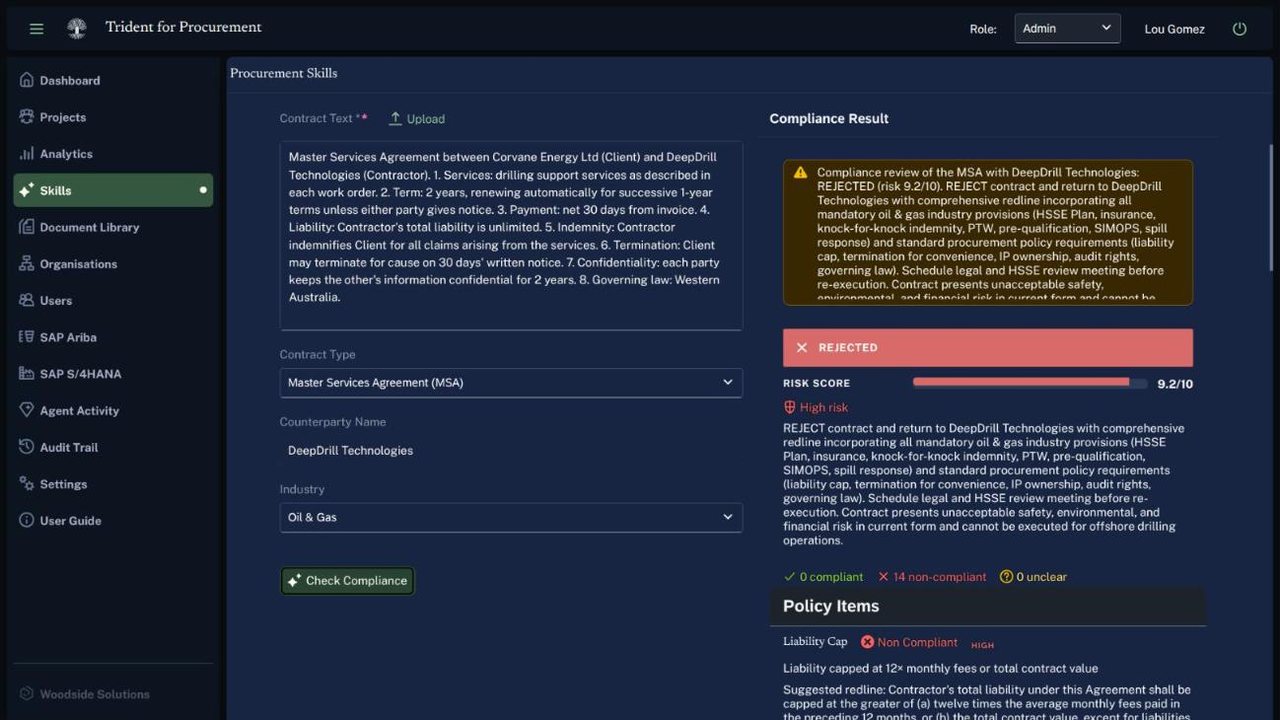Open the Skills menu item
The height and width of the screenshot is (720, 1280).
pos(113,190)
